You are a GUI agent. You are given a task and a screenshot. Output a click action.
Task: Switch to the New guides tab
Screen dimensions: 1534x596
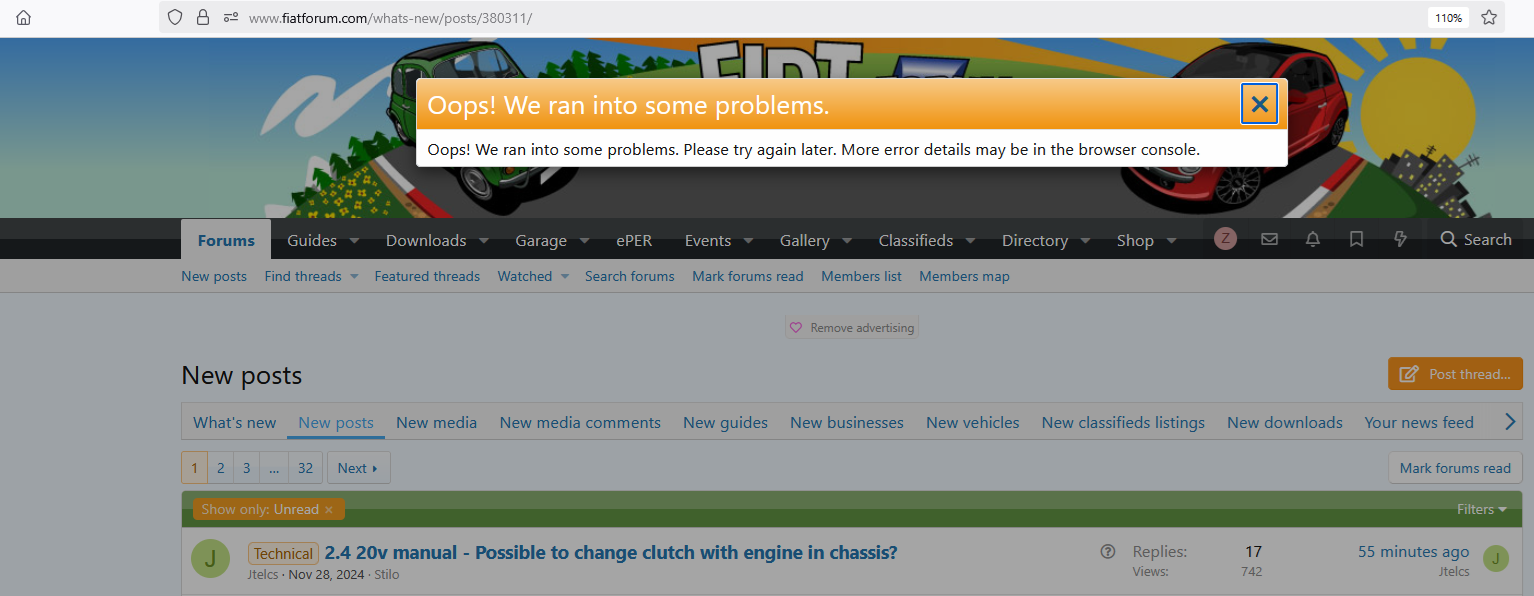pos(725,422)
